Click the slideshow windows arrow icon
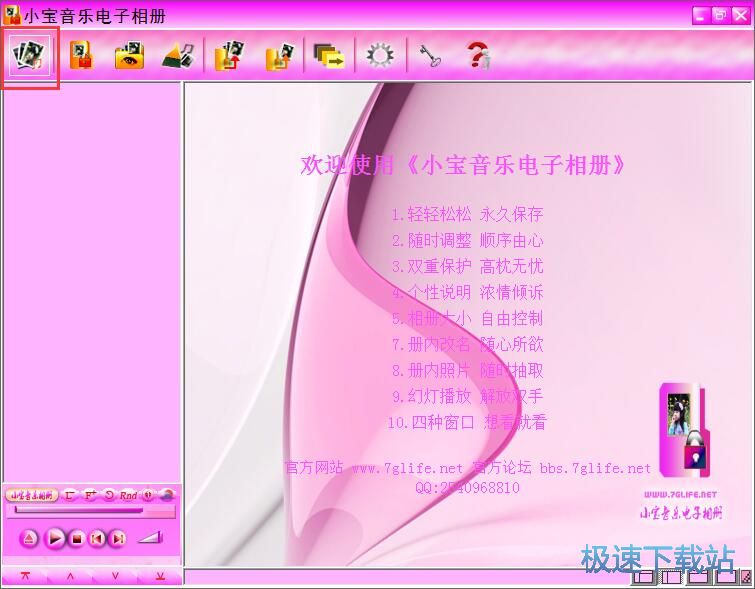 [x=329, y=56]
